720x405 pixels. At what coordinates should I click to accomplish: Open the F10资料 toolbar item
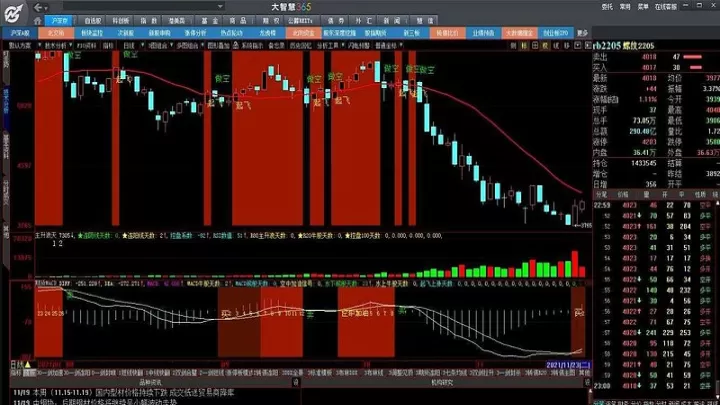tap(86, 45)
